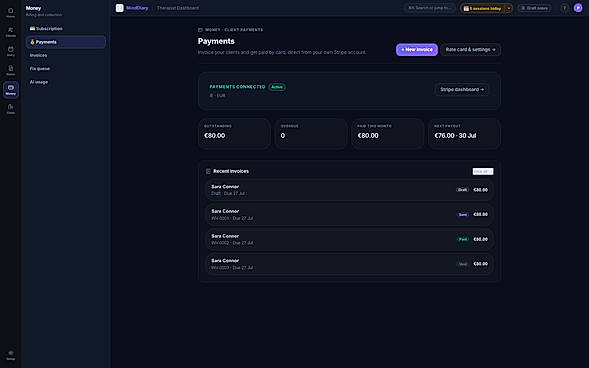Click the MindDiary brand name
The height and width of the screenshot is (368, 589).
click(x=137, y=8)
